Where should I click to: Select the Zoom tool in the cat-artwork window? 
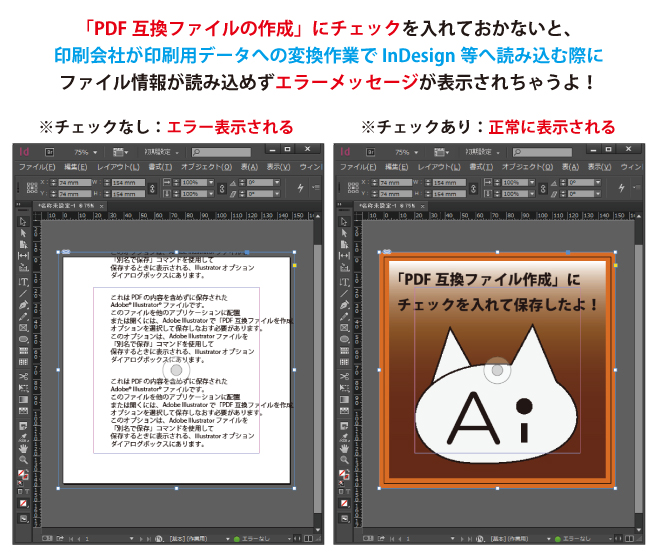click(344, 460)
